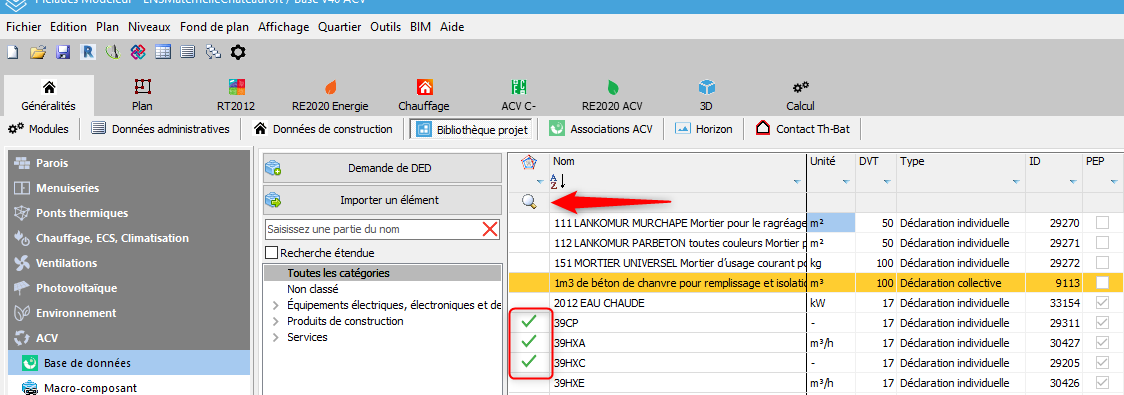
Task: Open the Ponts thermiques sidebar section
Action: (x=129, y=213)
